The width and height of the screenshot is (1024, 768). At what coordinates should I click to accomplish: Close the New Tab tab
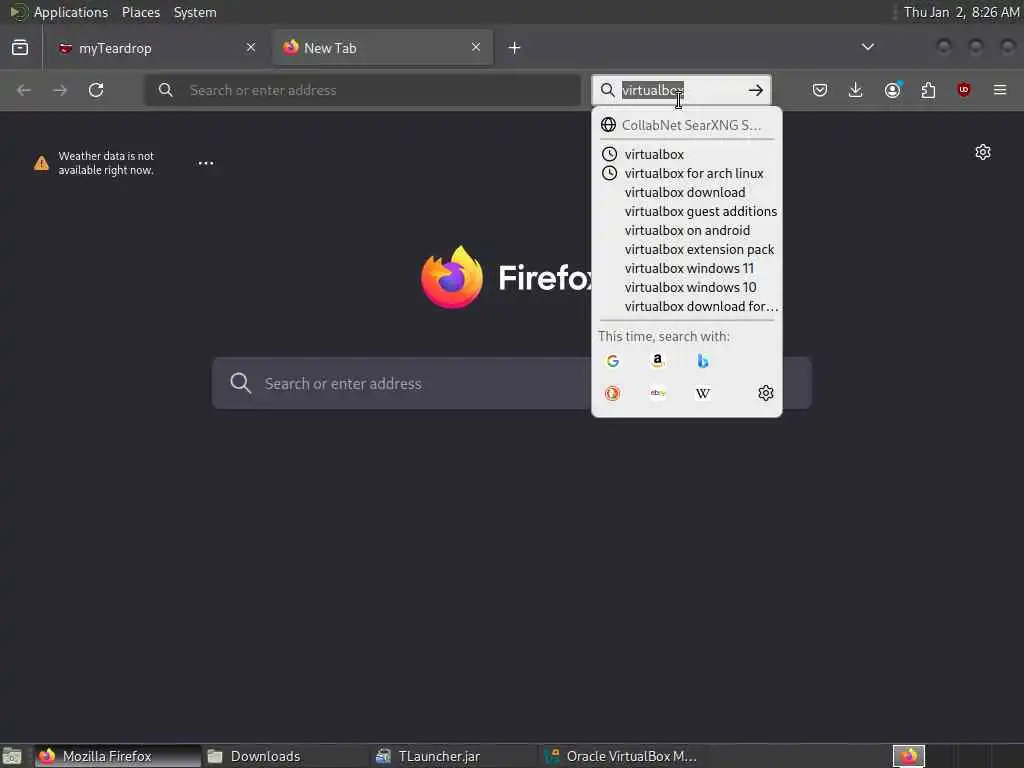tap(476, 47)
